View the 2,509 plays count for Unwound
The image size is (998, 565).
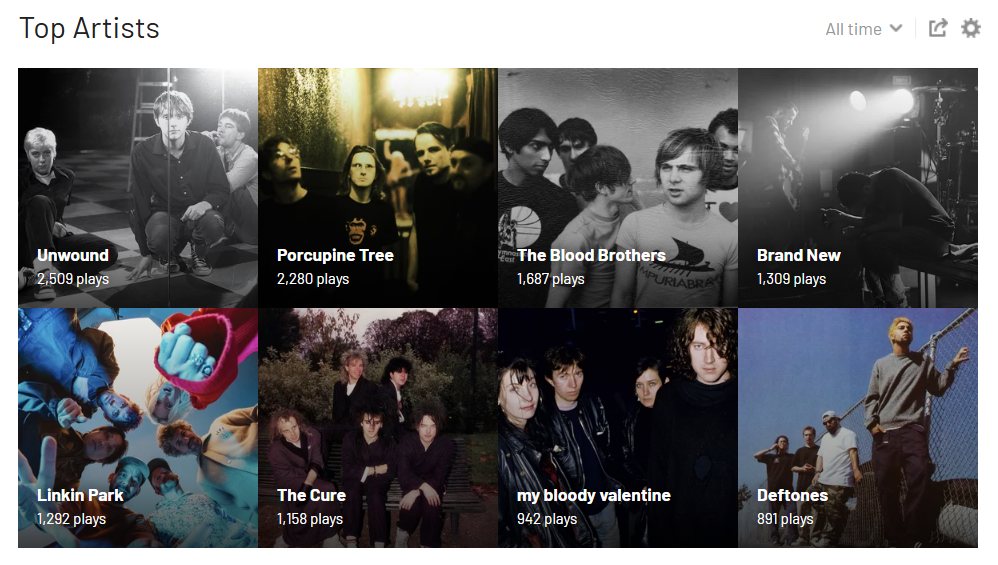click(x=73, y=279)
